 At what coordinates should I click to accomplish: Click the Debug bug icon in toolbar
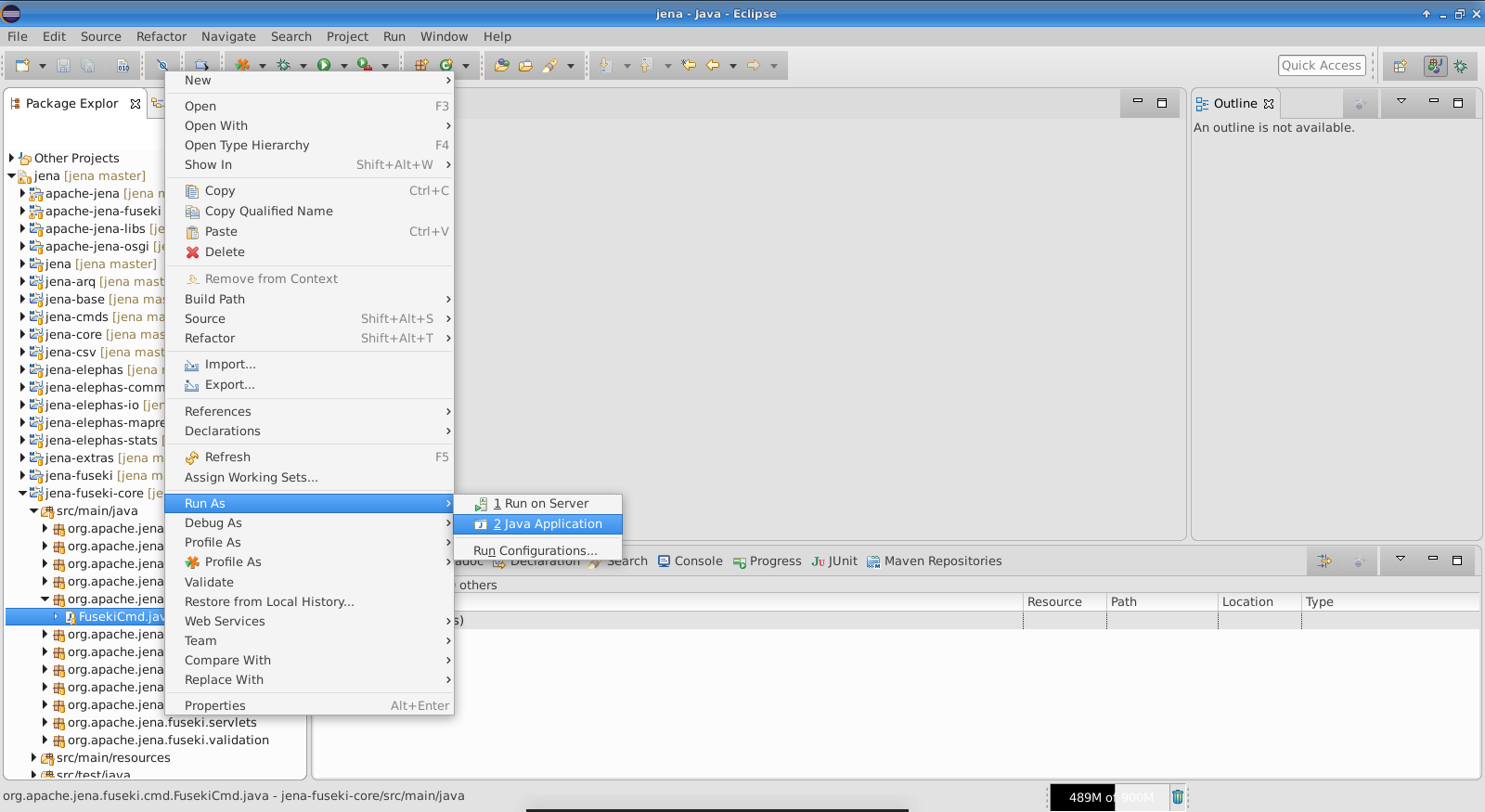(x=283, y=65)
